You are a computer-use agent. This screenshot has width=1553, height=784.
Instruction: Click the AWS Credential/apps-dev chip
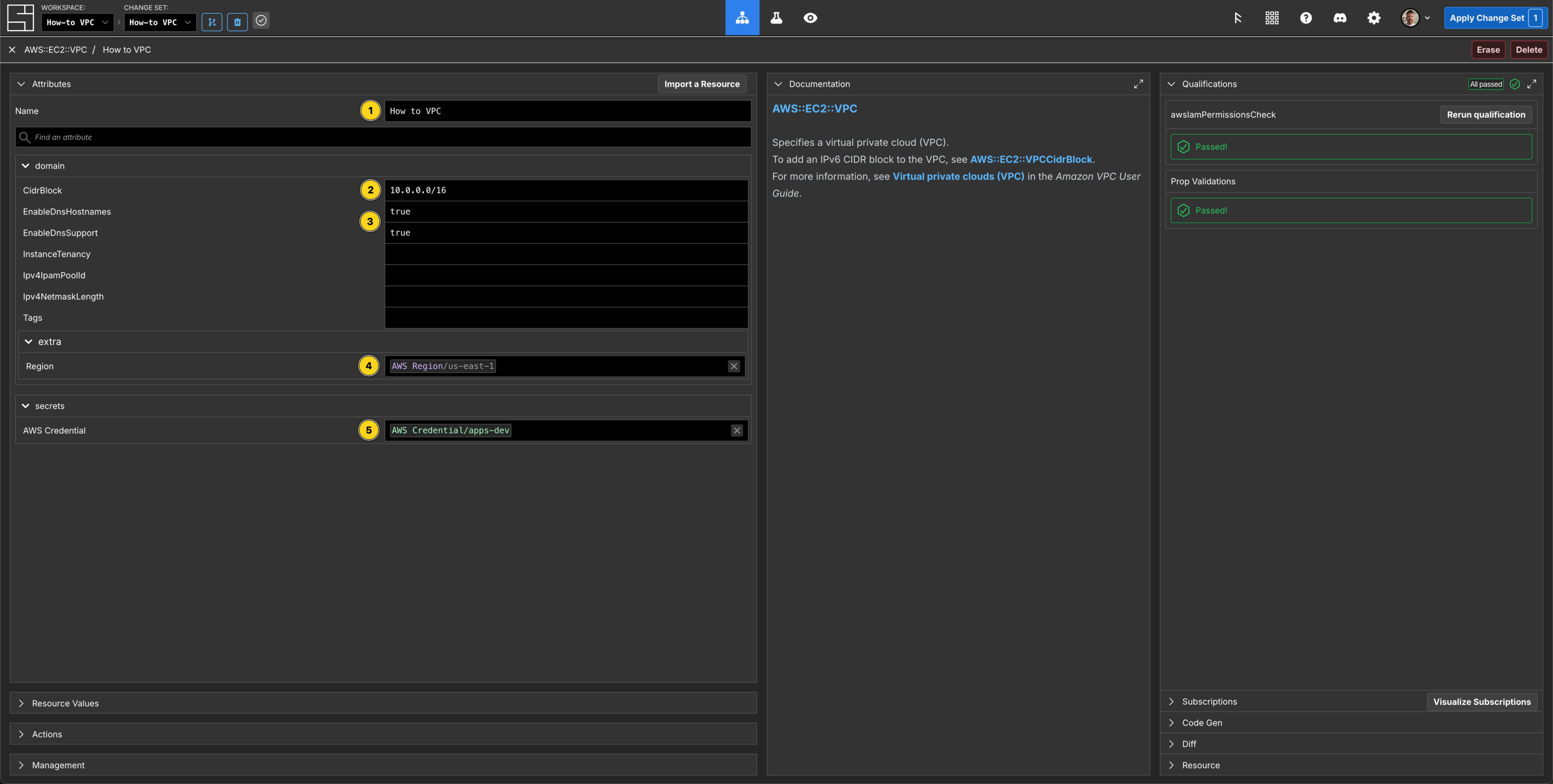[450, 430]
